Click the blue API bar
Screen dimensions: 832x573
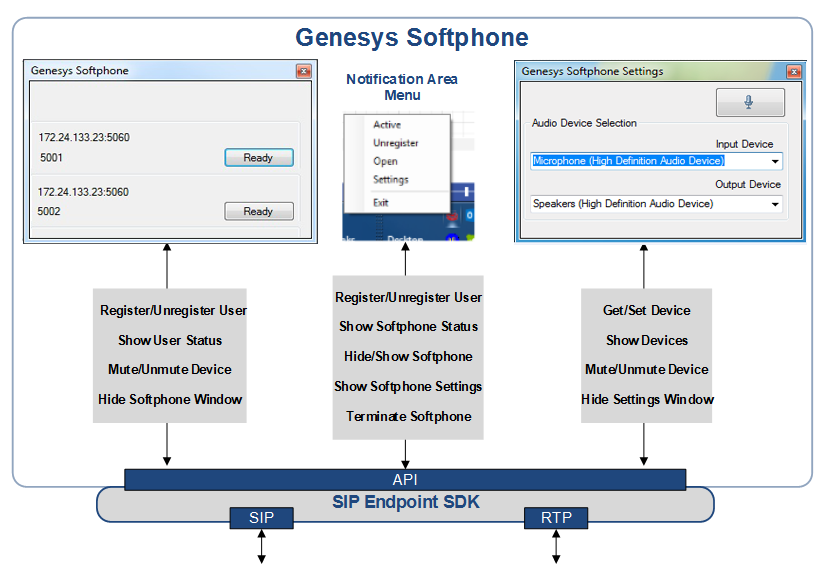405,480
